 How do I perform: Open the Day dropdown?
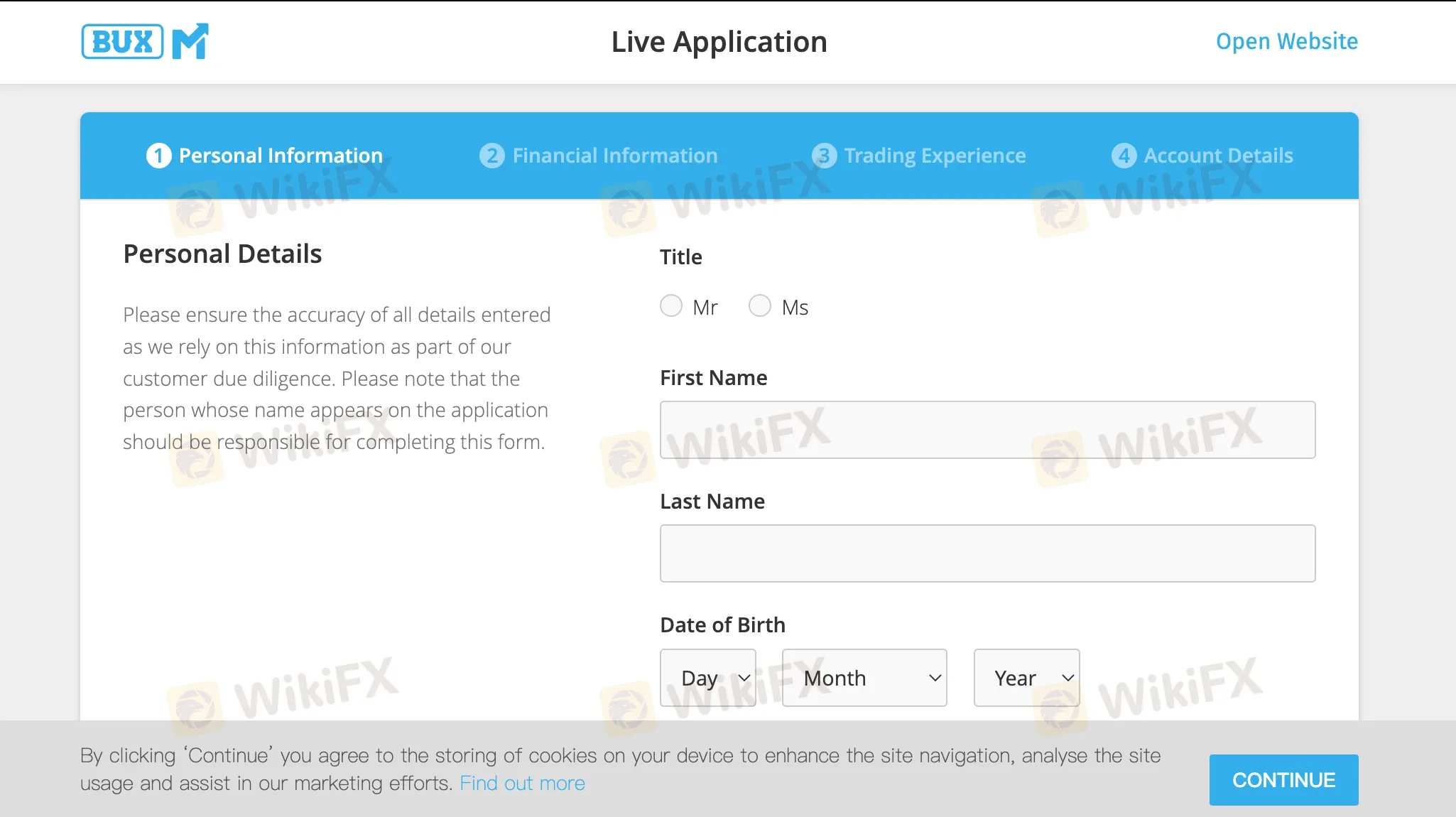point(707,678)
